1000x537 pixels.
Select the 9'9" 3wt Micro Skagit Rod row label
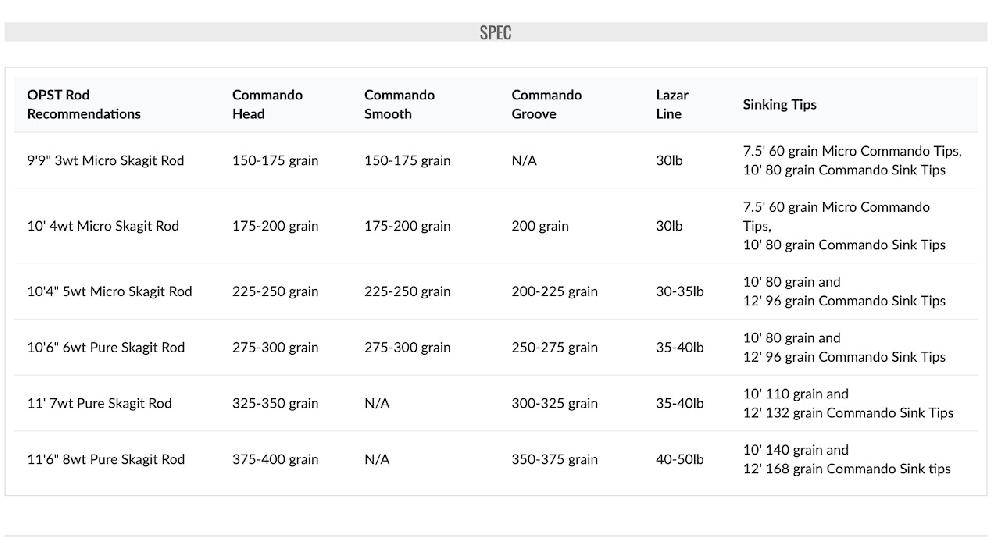pyautogui.click(x=105, y=161)
